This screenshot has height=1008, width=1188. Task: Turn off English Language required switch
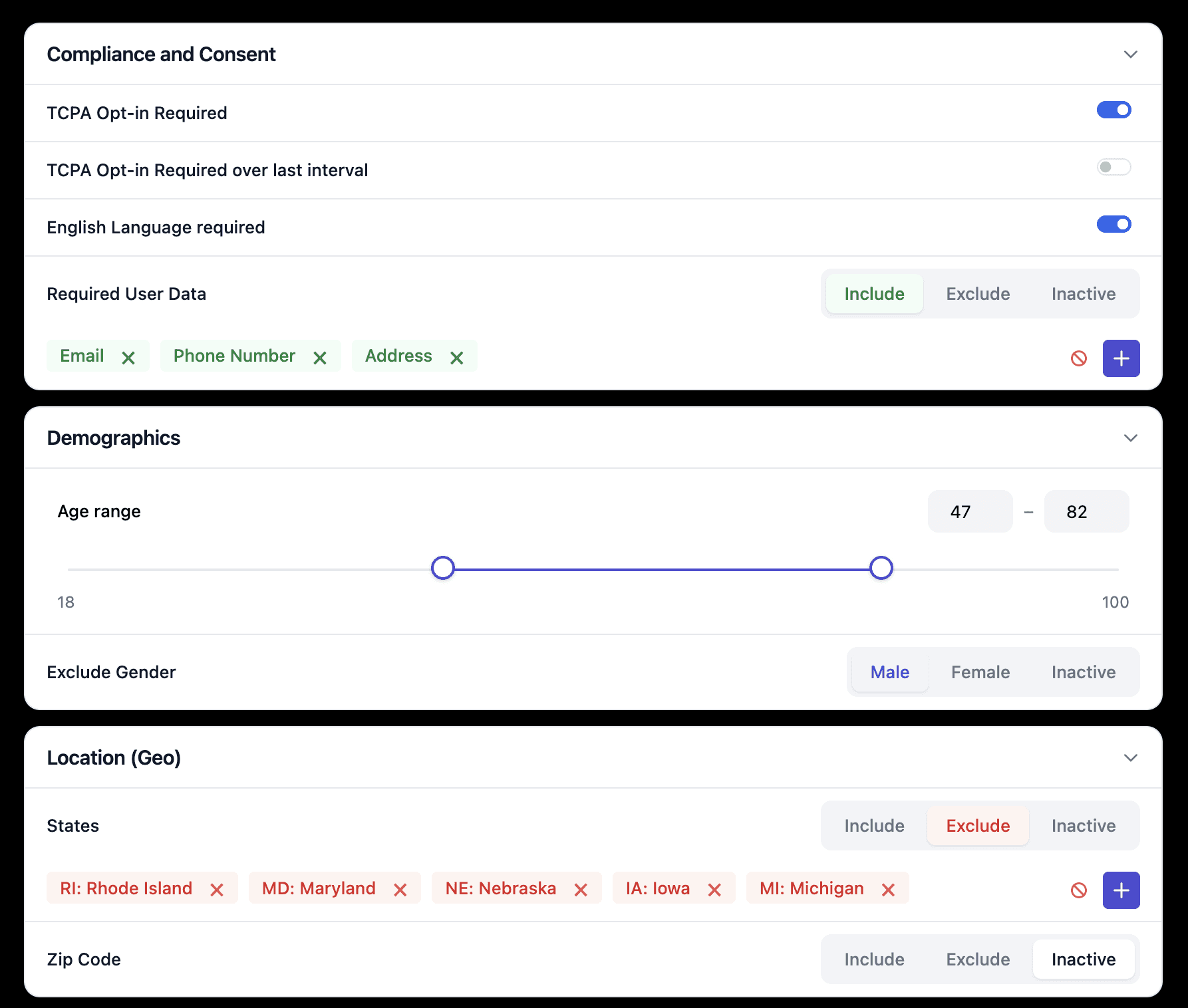pos(1114,224)
